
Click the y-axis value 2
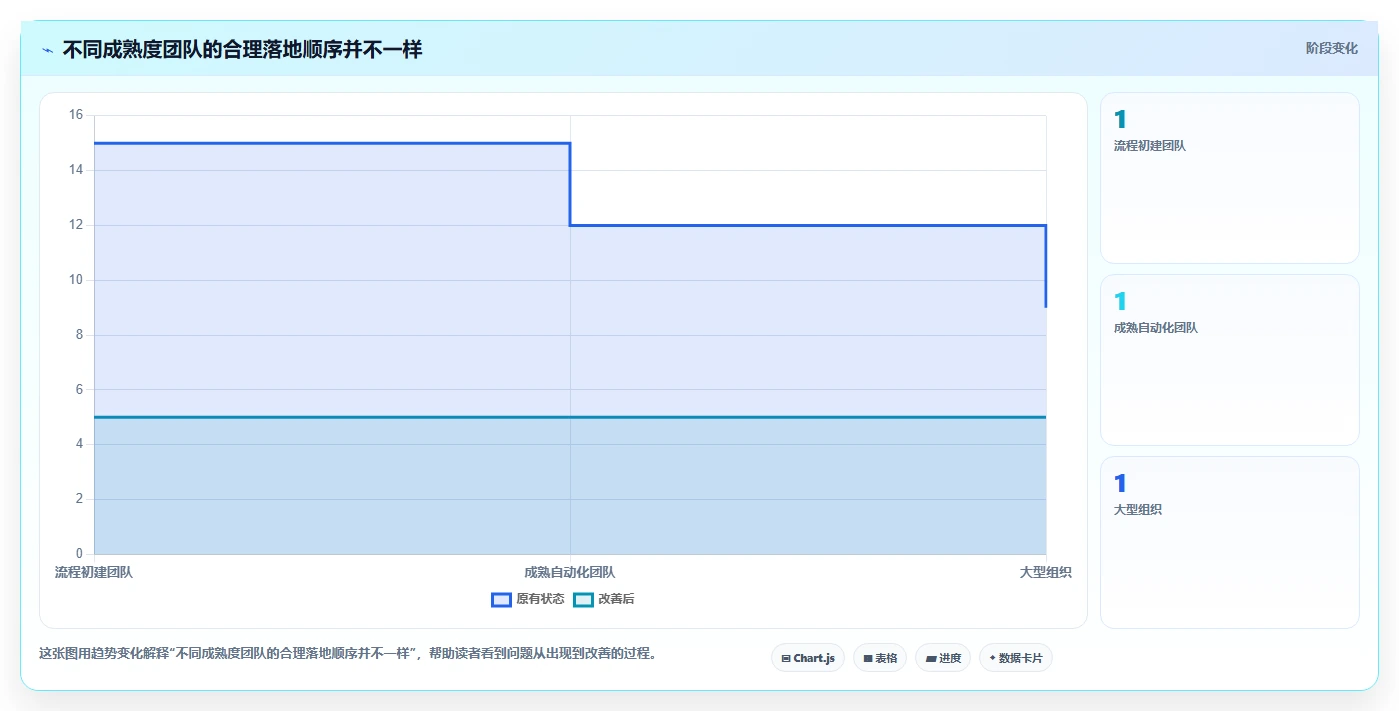click(80, 499)
